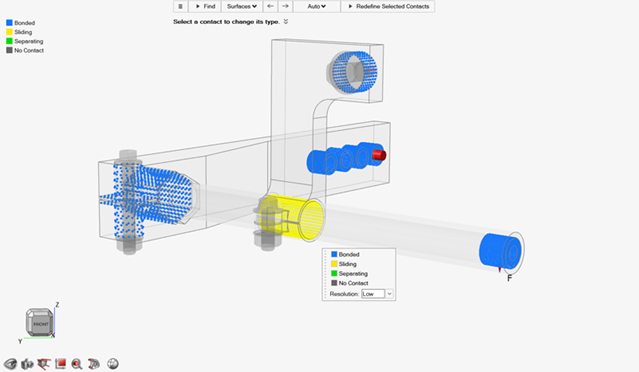This screenshot has height=372, width=639.
Task: Expand the hint text double chevron
Action: point(286,22)
